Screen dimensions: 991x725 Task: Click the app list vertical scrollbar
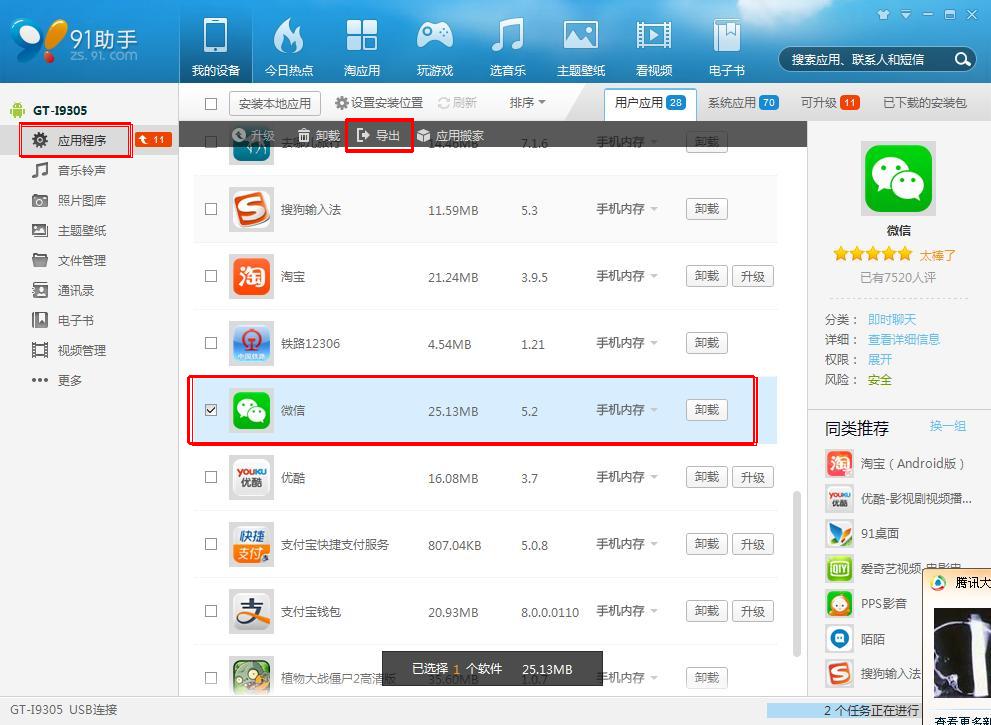[x=796, y=574]
